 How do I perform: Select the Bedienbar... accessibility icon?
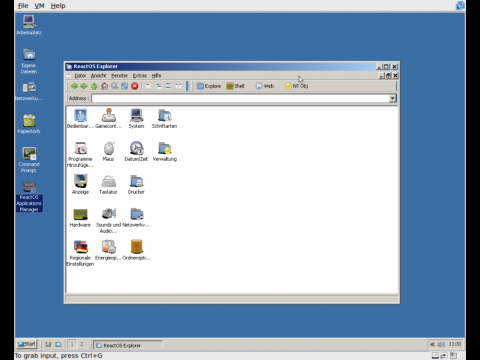(80, 118)
